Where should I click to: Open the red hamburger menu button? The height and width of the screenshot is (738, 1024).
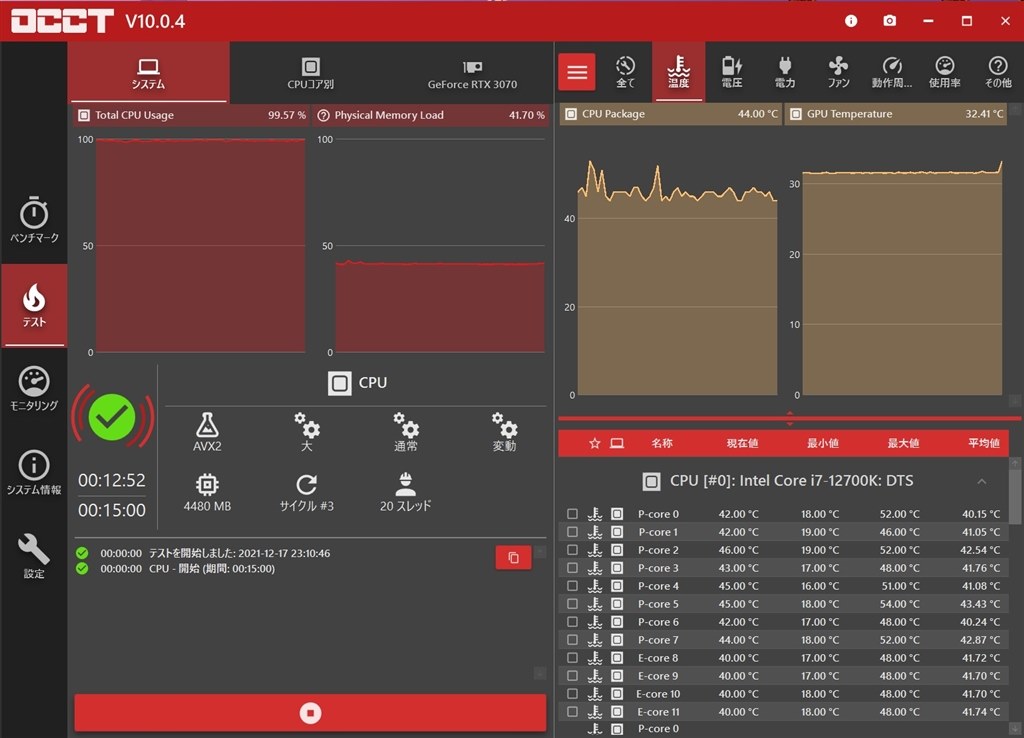(x=577, y=72)
